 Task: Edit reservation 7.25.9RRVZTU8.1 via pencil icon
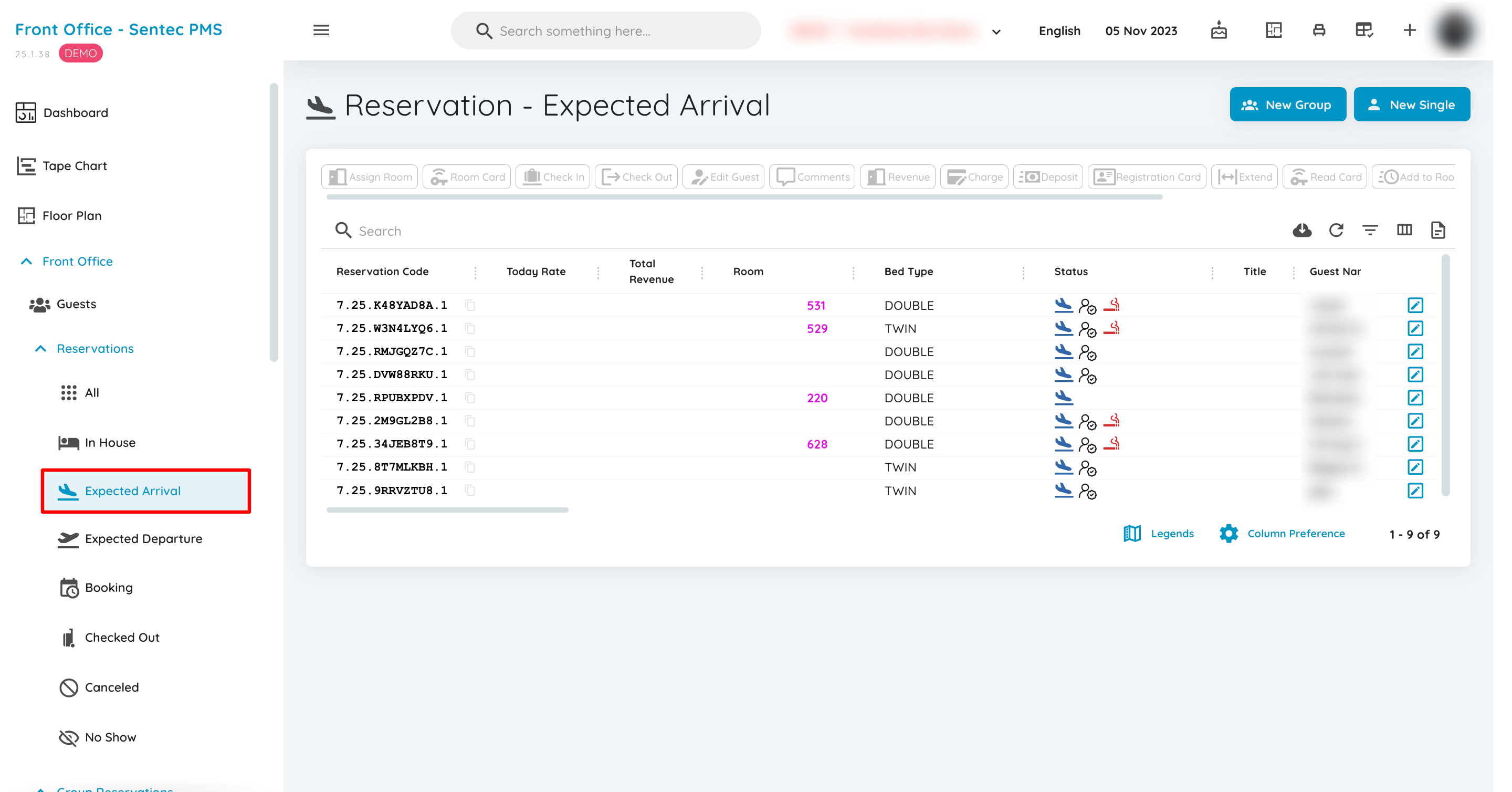[1415, 491]
